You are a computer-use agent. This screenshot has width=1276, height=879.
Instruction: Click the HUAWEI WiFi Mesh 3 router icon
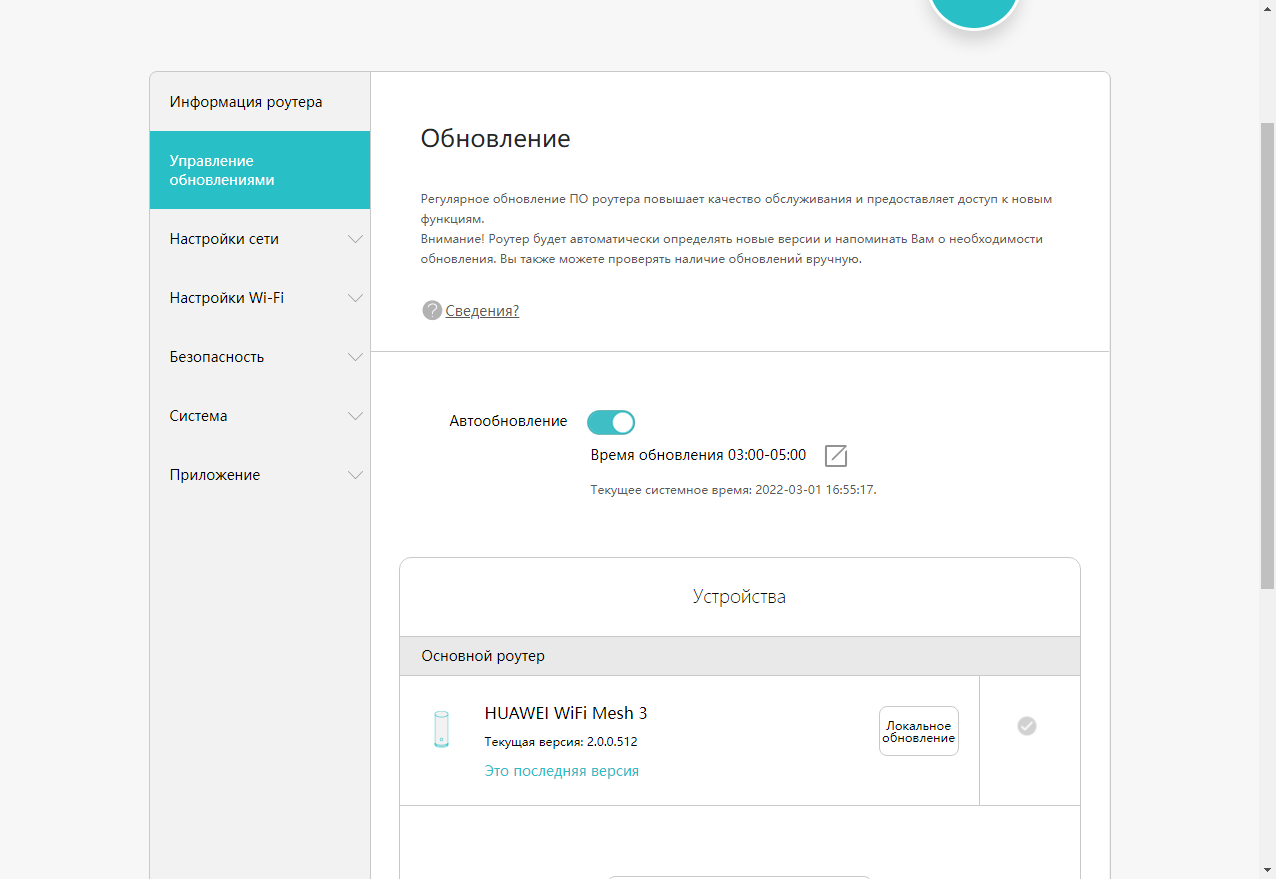click(441, 730)
